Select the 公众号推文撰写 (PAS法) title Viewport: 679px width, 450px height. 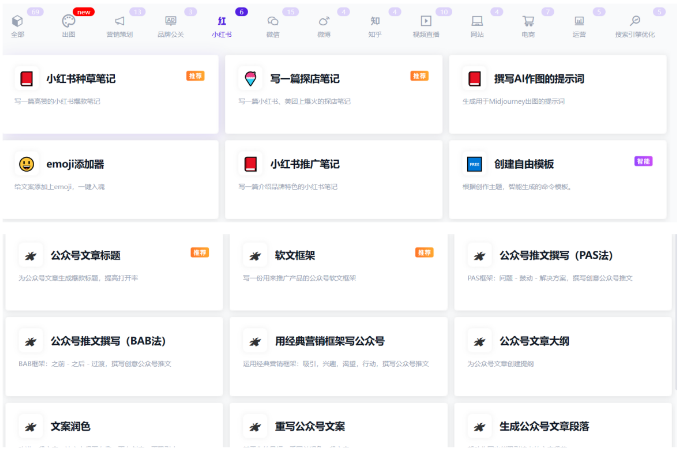[x=556, y=256]
